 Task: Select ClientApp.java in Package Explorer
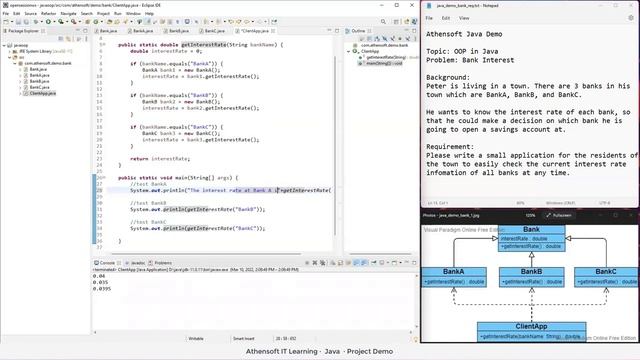point(42,93)
